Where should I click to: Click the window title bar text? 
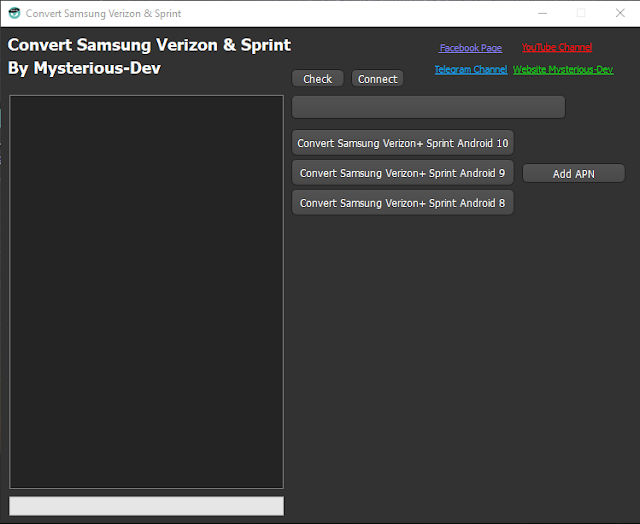pos(103,14)
